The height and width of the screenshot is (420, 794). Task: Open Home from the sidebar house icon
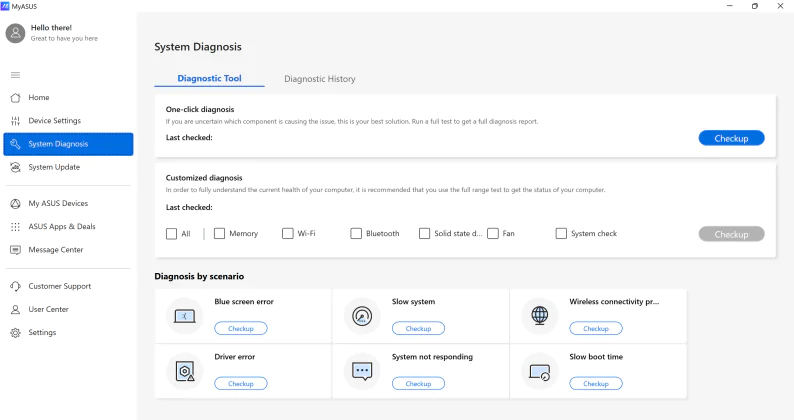(x=16, y=98)
